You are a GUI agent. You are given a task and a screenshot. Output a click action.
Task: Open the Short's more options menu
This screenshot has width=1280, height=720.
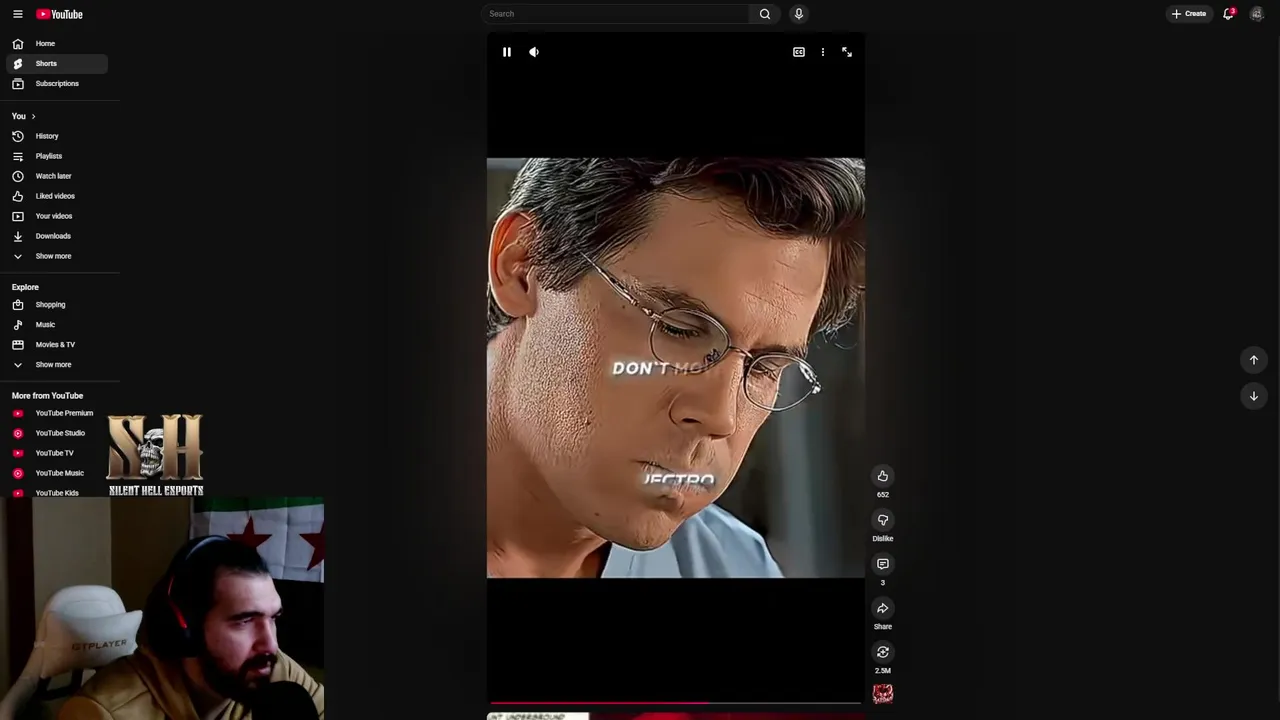[823, 52]
